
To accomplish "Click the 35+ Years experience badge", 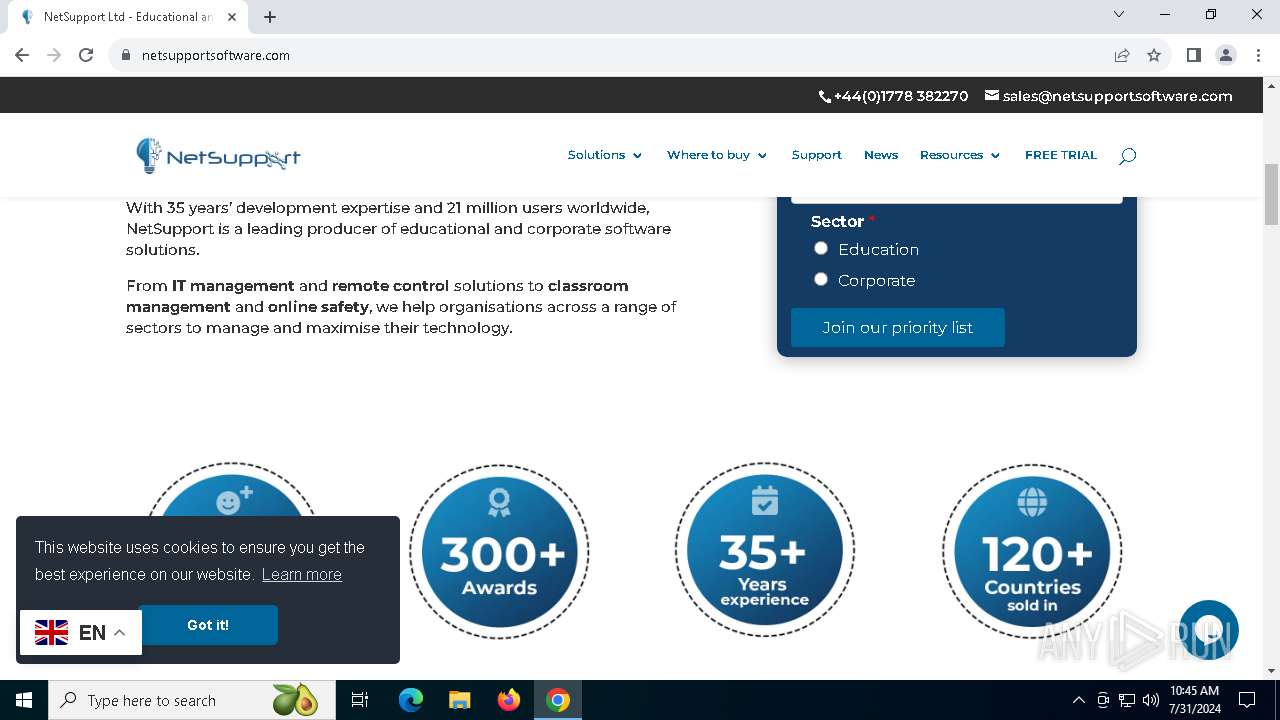I will point(765,550).
